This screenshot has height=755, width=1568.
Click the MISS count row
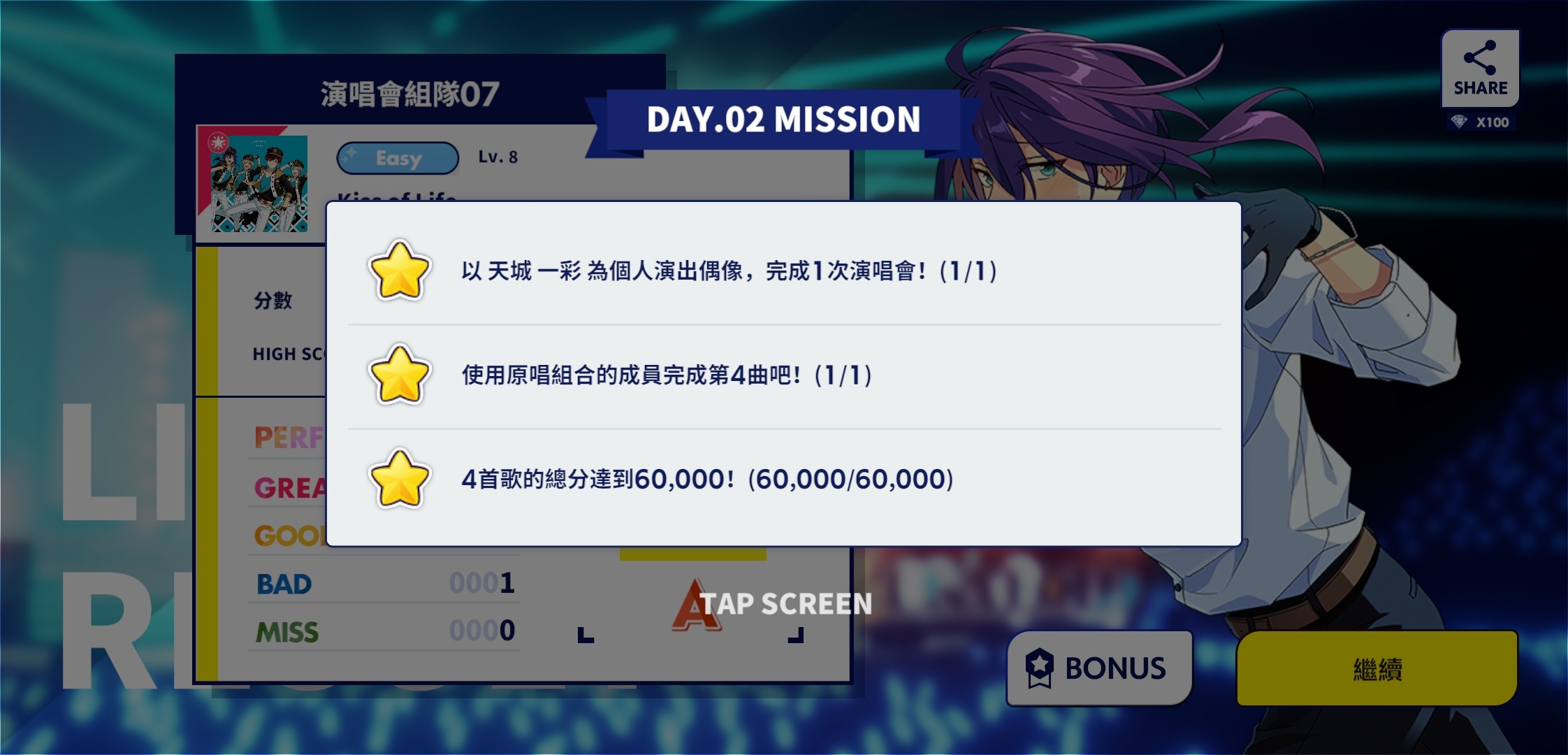[384, 631]
